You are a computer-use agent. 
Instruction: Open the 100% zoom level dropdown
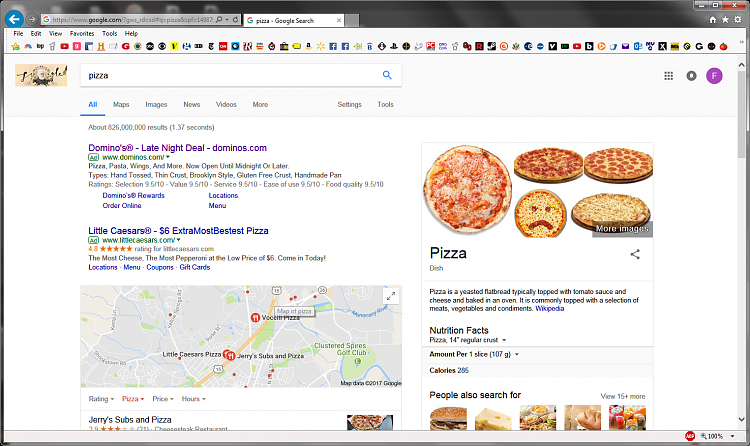[x=732, y=436]
